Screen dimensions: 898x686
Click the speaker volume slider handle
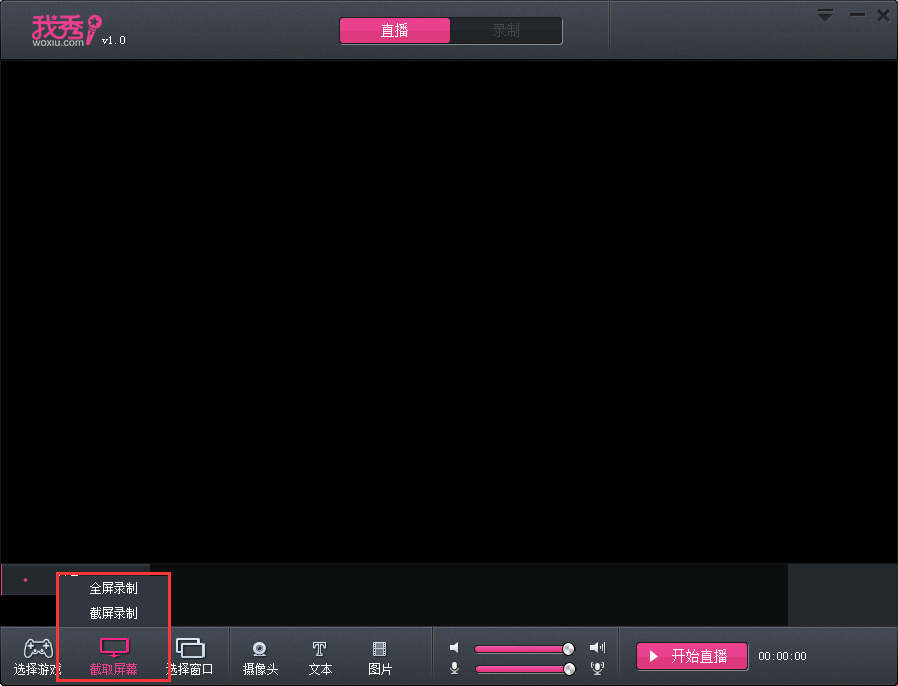click(x=569, y=648)
